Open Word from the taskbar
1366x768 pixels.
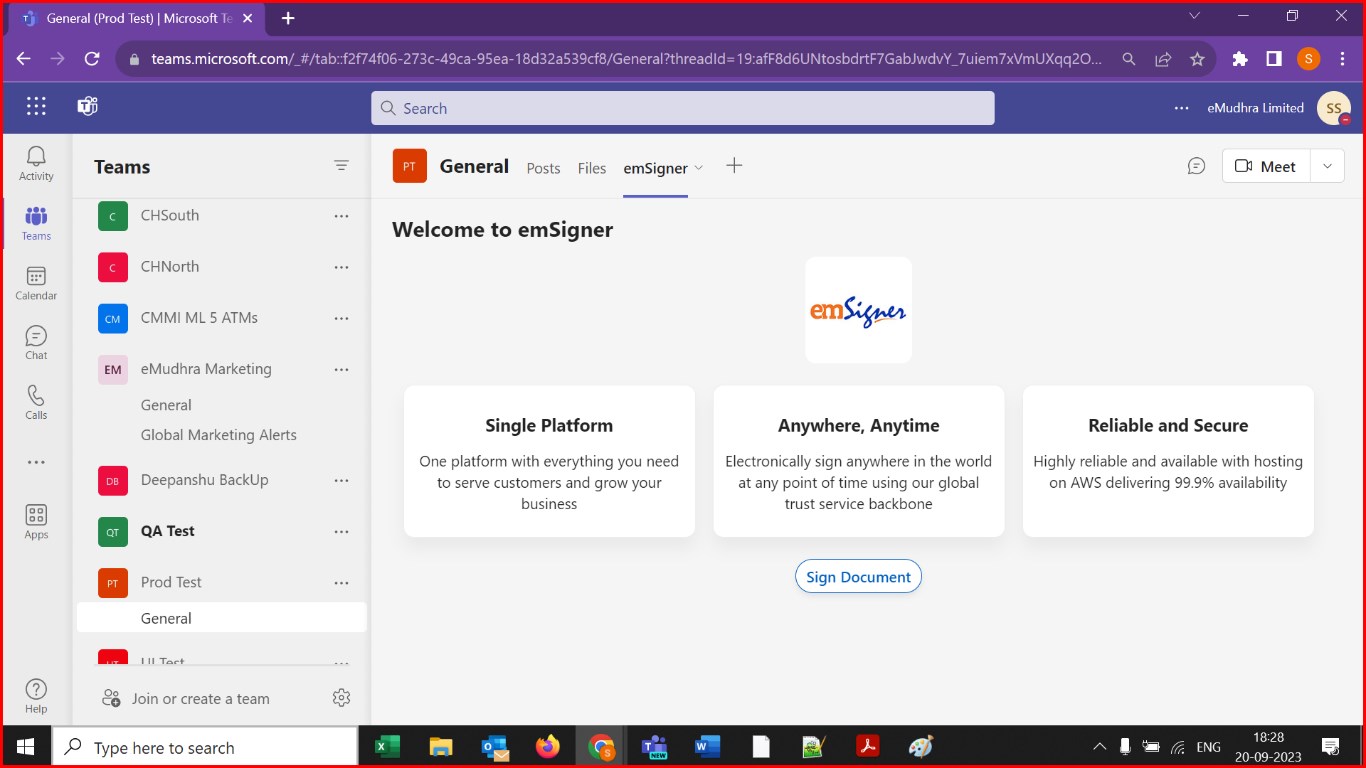click(x=708, y=747)
